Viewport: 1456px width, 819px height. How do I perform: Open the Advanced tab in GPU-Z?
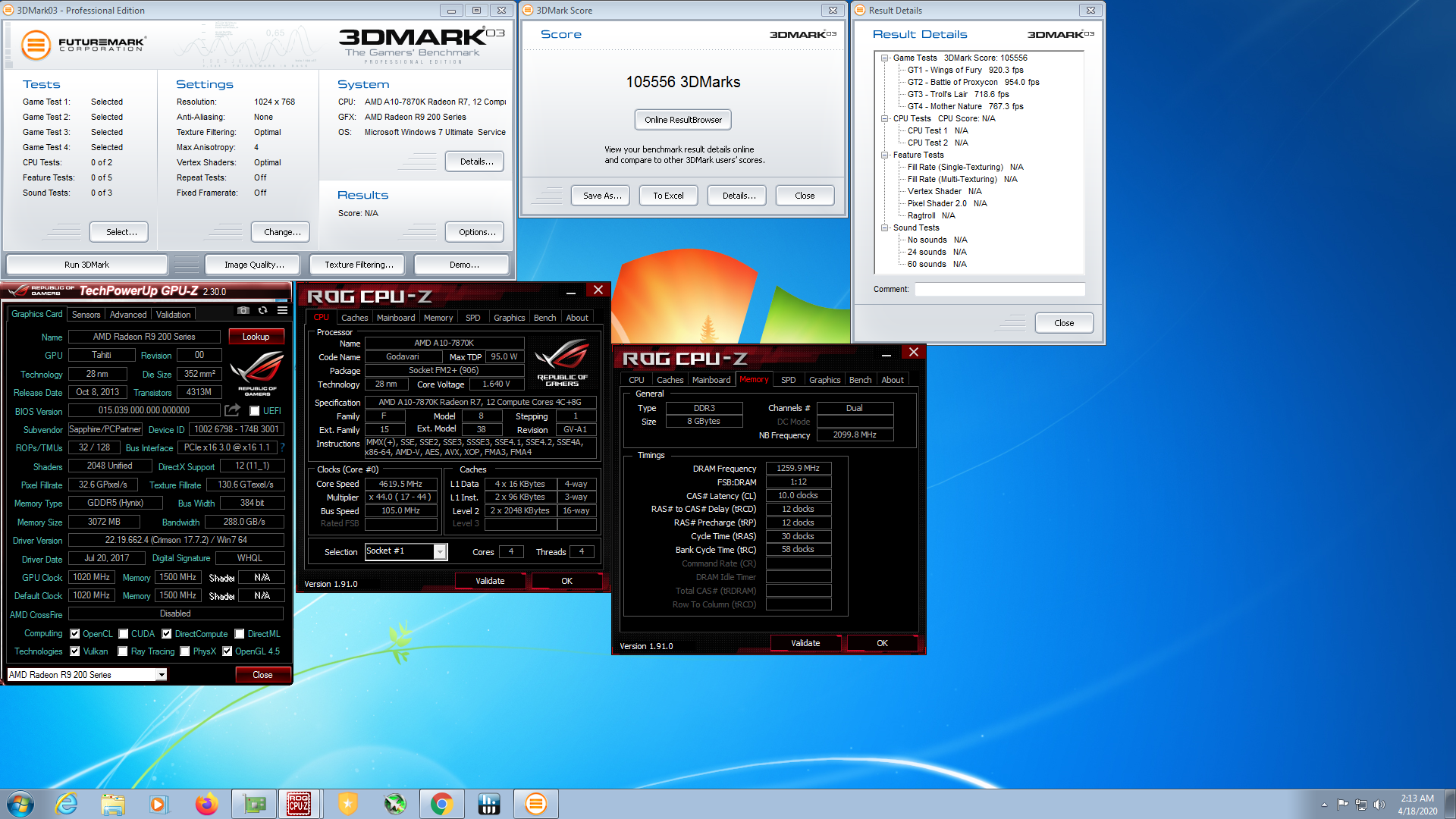coord(128,315)
